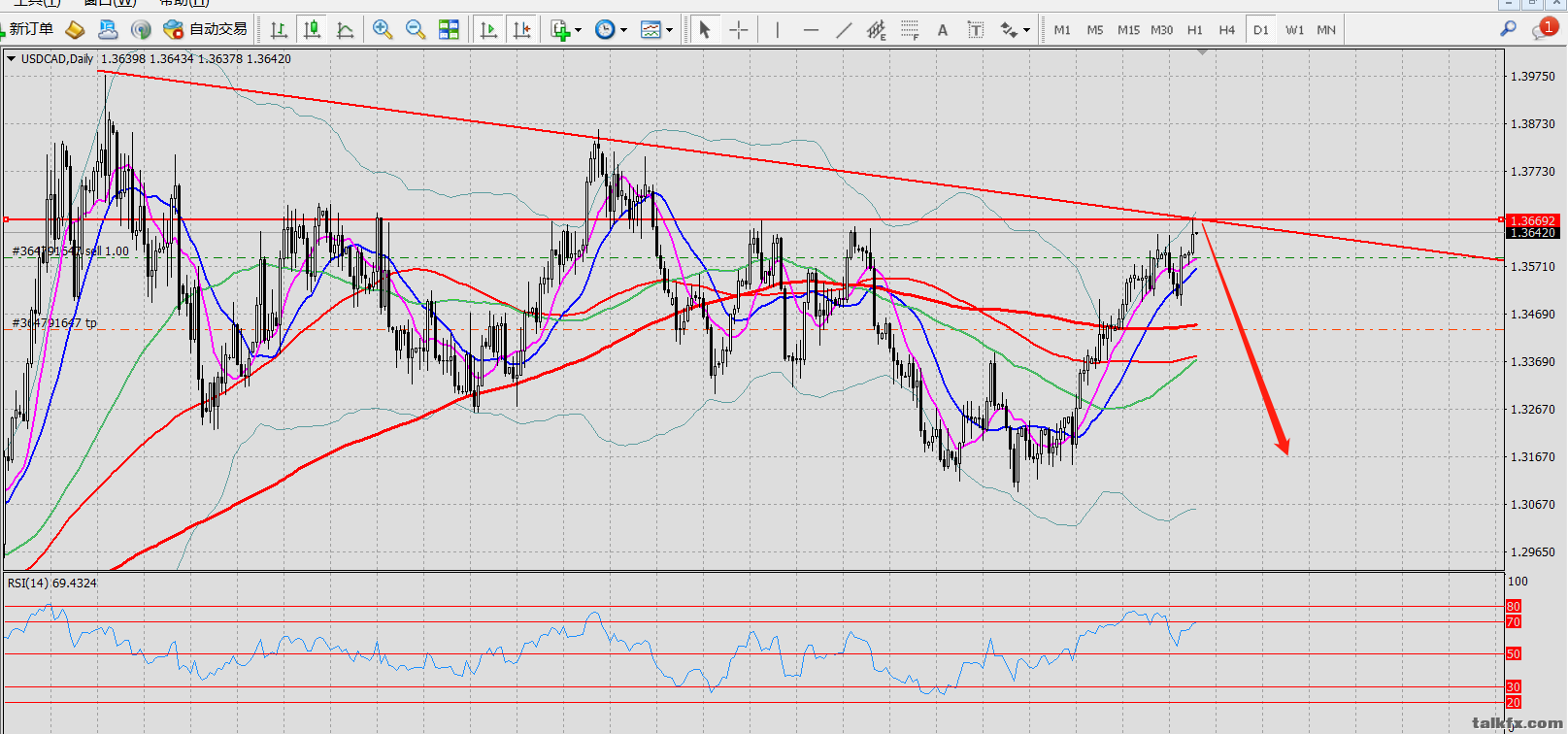Screen dimensions: 1568x734
Task: Click the chart shift triangle marker
Action: 1203,51
